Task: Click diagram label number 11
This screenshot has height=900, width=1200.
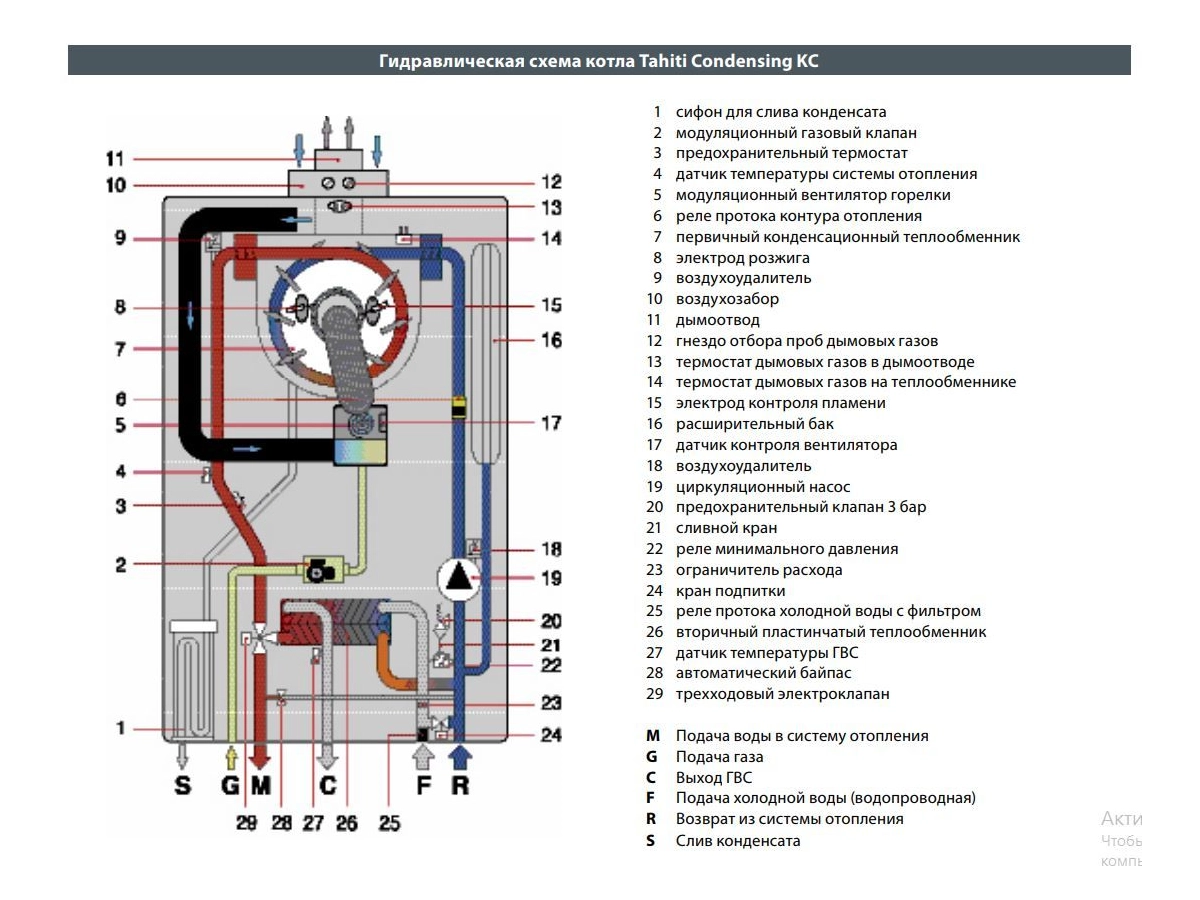Action: (x=114, y=159)
